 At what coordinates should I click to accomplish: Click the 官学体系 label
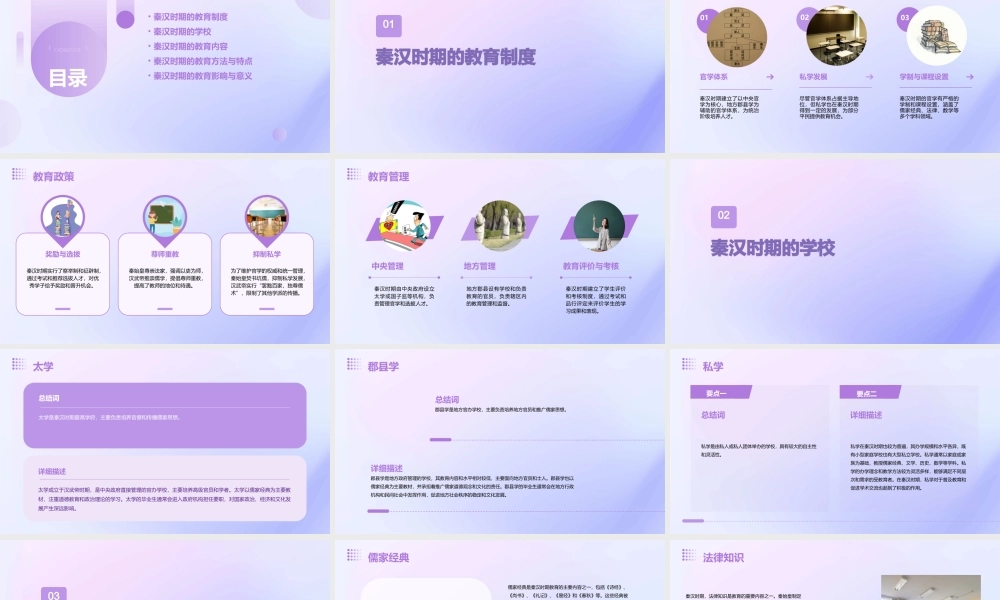tap(713, 77)
